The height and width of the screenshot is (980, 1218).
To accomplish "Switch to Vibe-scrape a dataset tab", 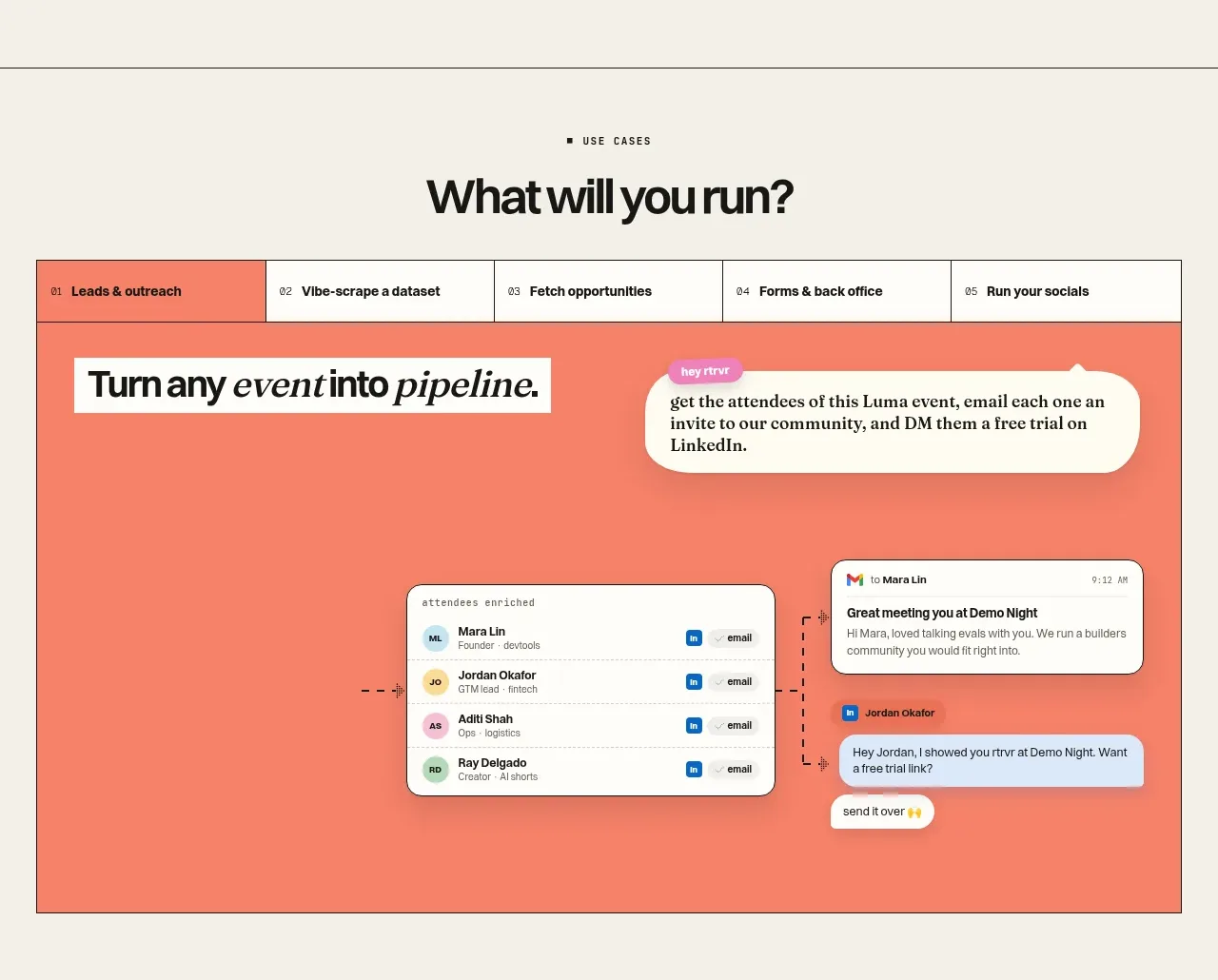I will click(x=380, y=291).
